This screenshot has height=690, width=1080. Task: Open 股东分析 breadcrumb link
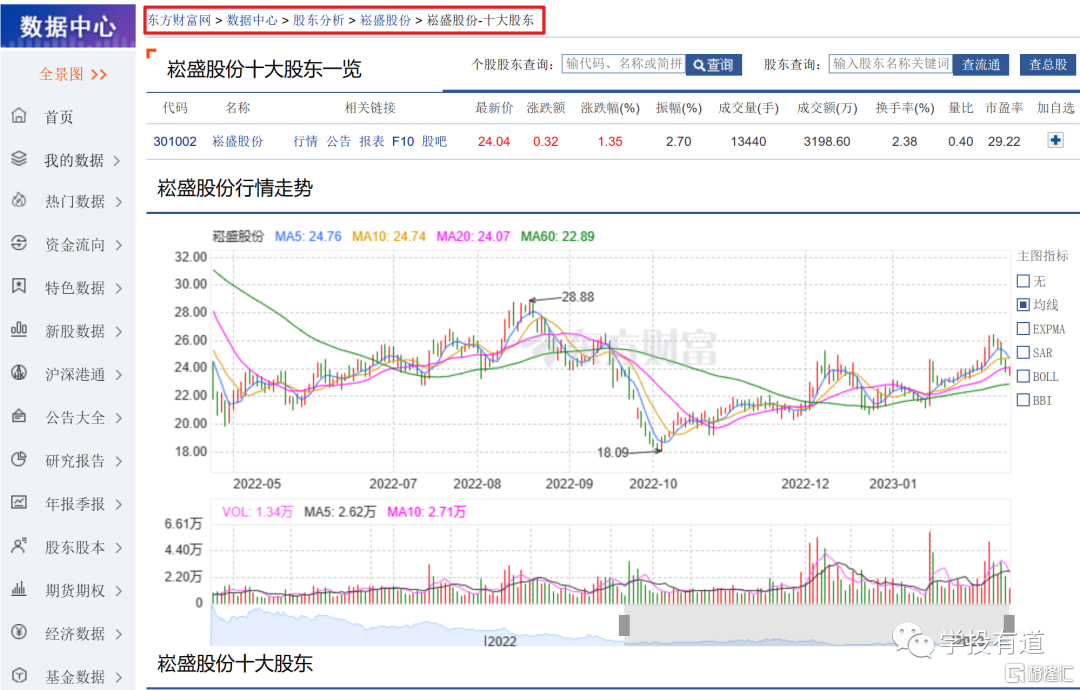pyautogui.click(x=318, y=20)
